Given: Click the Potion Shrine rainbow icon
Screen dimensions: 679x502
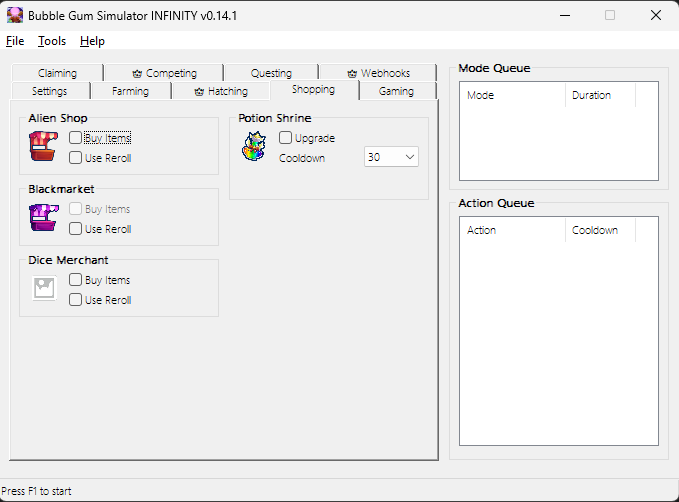Looking at the screenshot, I should tap(254, 146).
